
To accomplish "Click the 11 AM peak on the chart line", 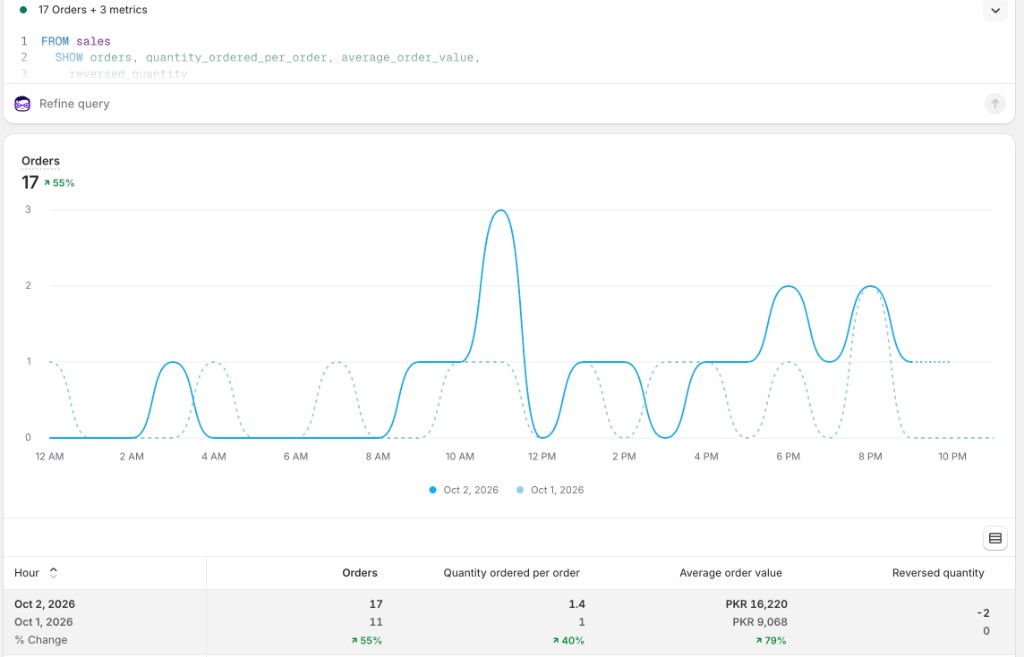I will (x=501, y=210).
